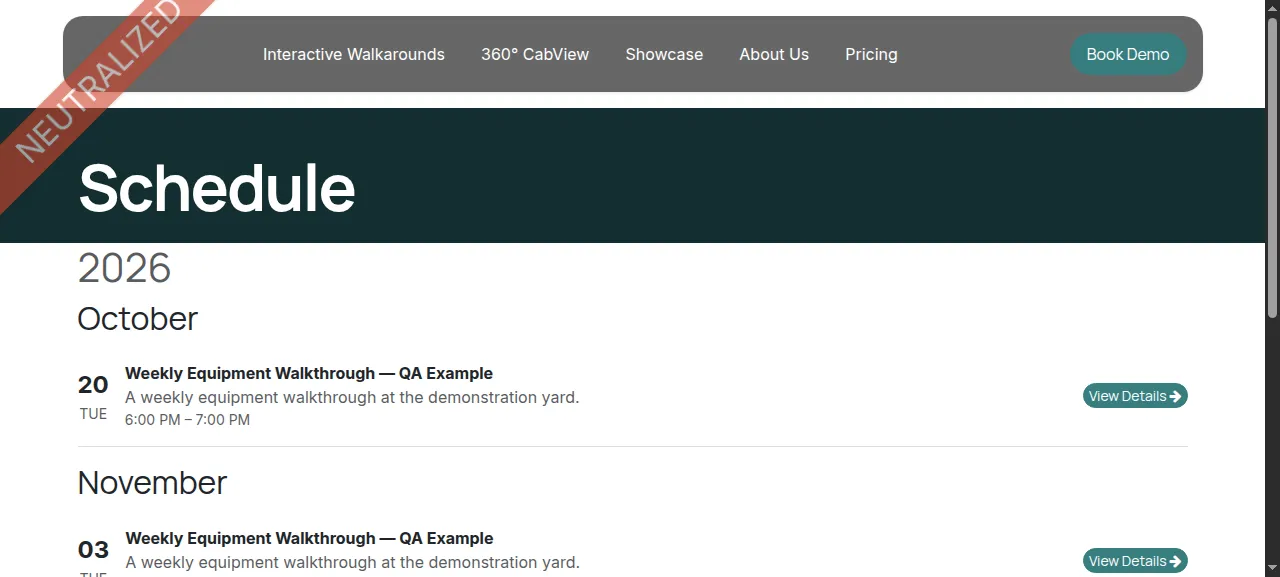Viewport: 1280px width, 577px height.
Task: Click the October event description text
Action: point(352,397)
